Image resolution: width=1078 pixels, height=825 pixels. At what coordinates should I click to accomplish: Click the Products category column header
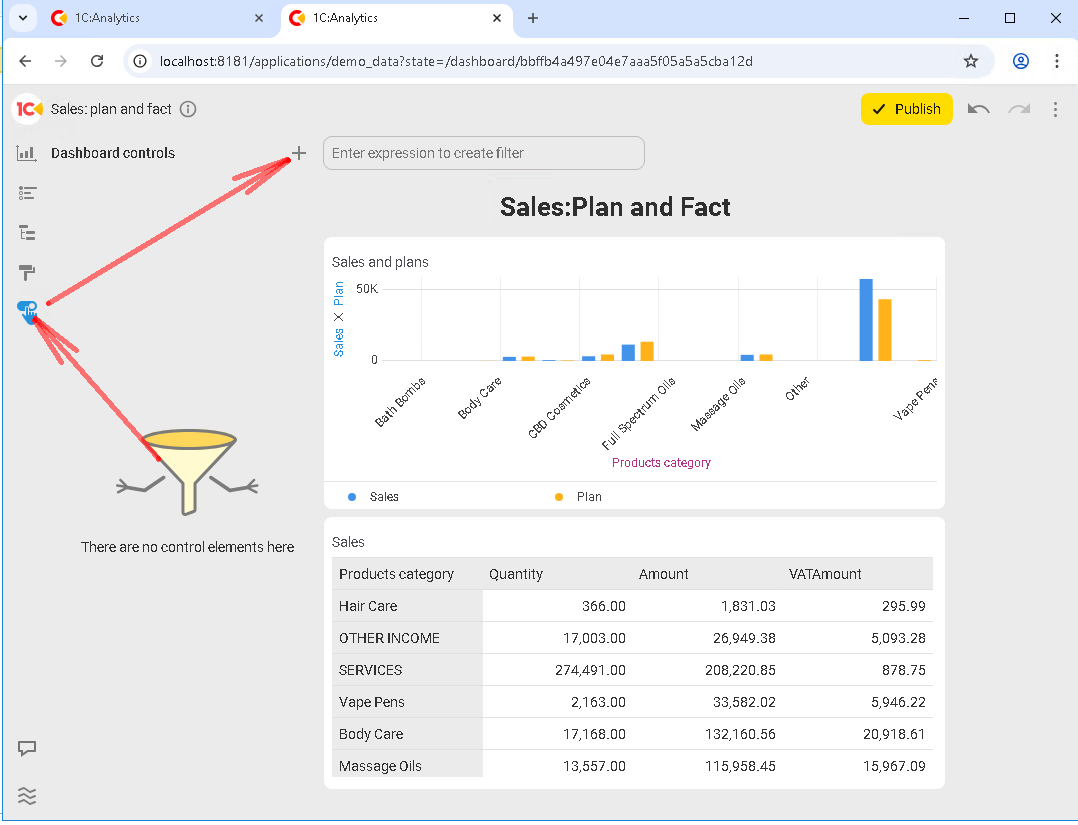[x=397, y=574]
